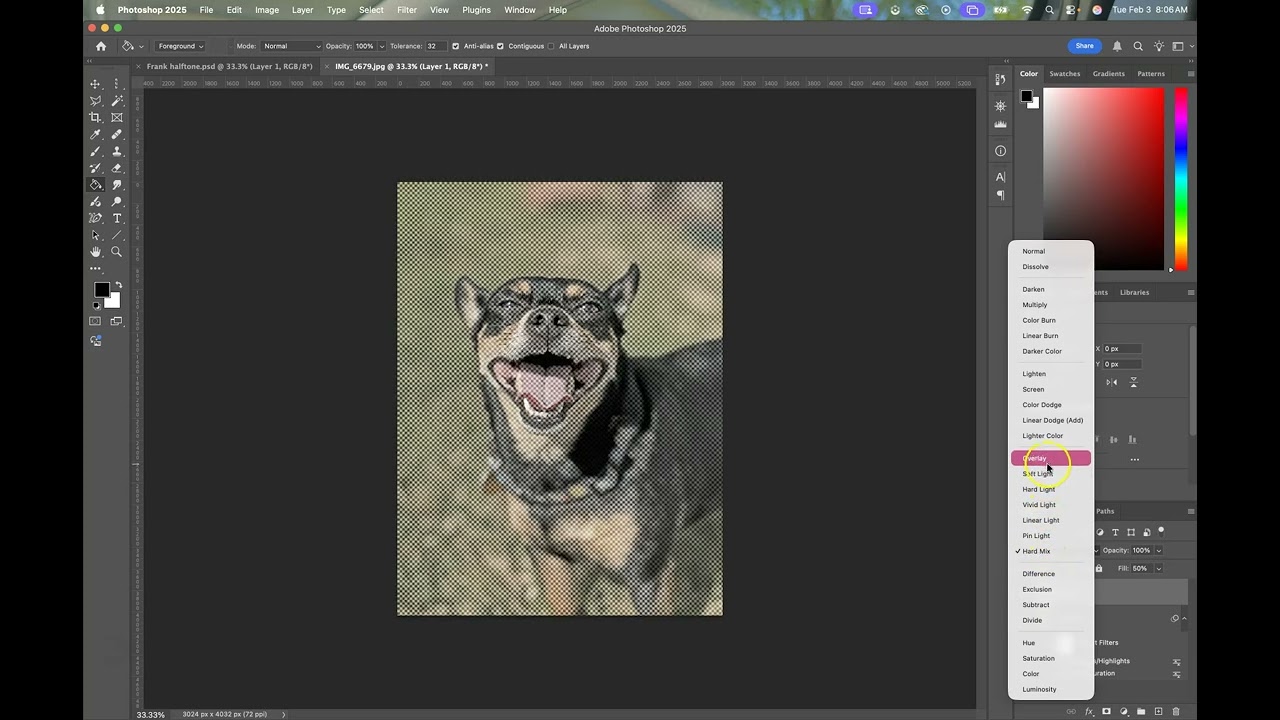The width and height of the screenshot is (1280, 720).
Task: Open the Discover lightbulb icon
Action: (x=1159, y=46)
